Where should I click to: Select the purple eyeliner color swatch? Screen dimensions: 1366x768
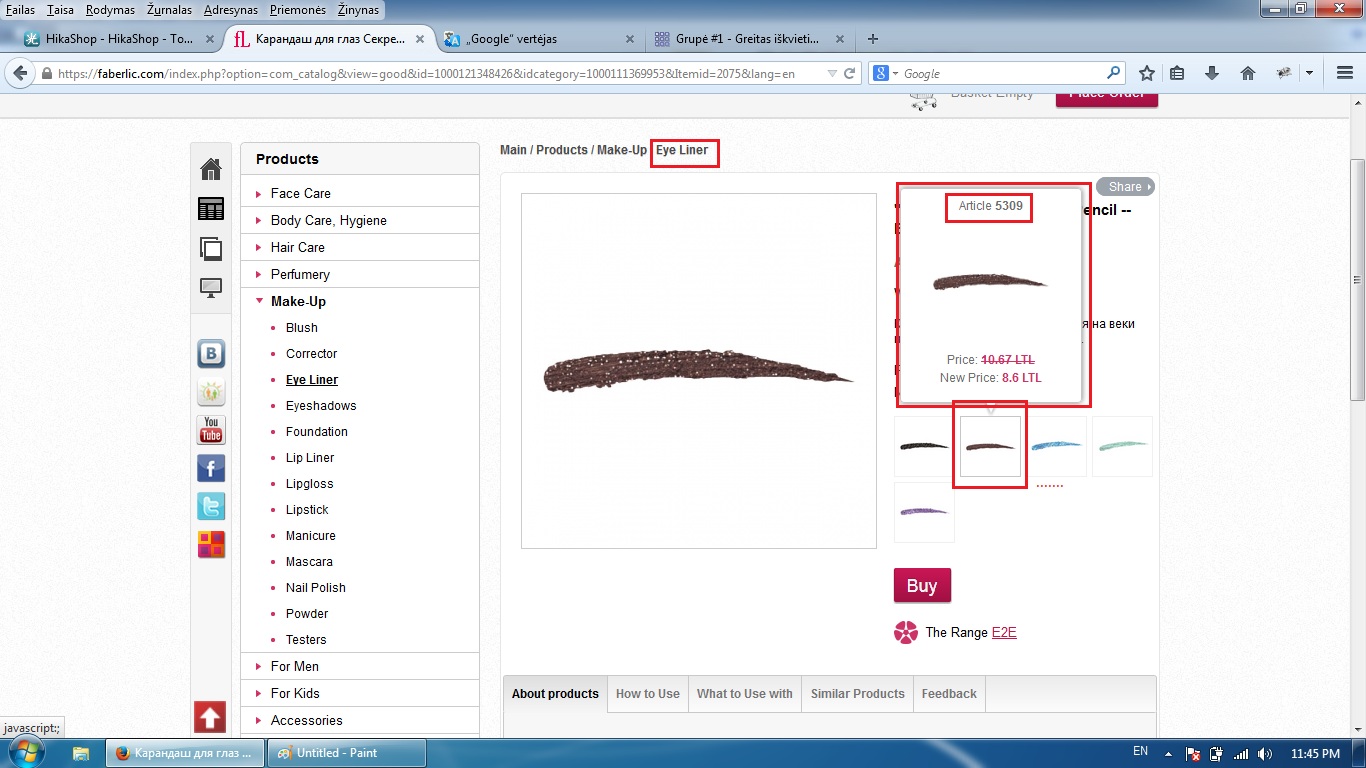click(924, 512)
